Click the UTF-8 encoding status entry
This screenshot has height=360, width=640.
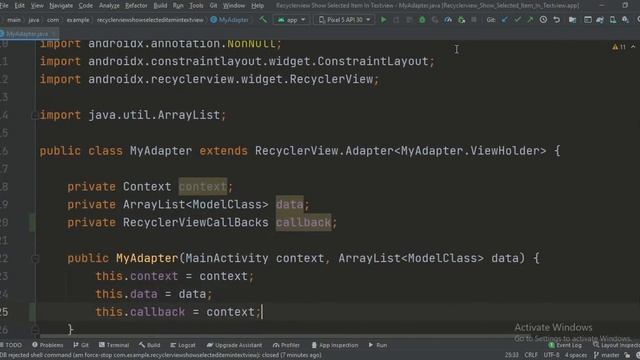[551, 355]
